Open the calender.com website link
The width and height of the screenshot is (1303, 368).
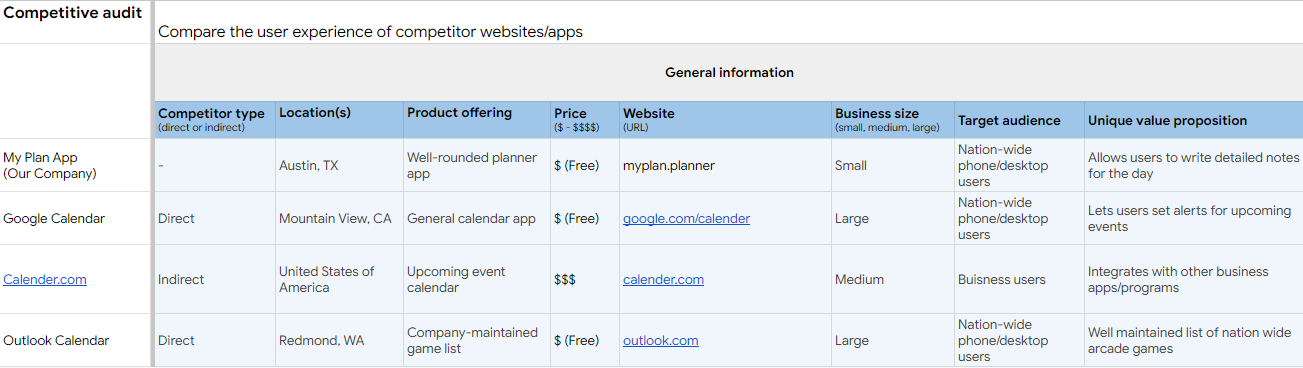tap(663, 279)
